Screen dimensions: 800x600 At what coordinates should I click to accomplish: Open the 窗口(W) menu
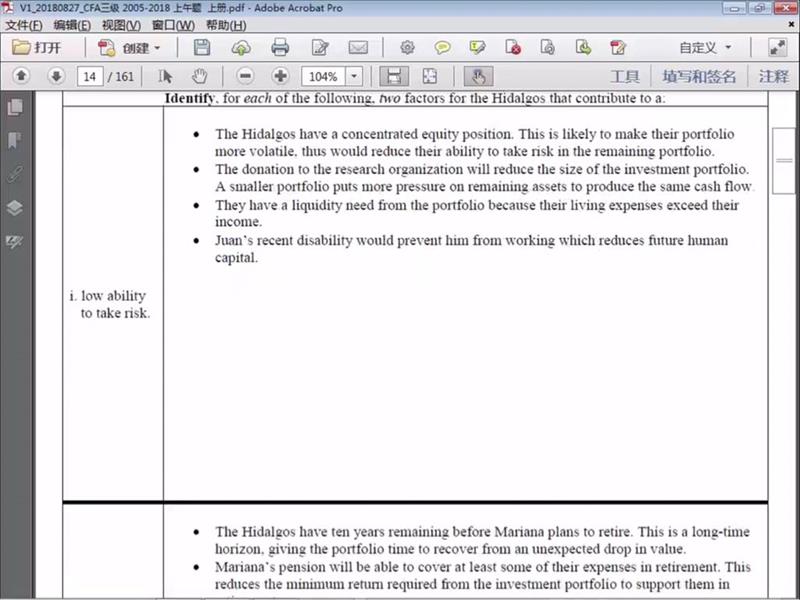point(173,25)
